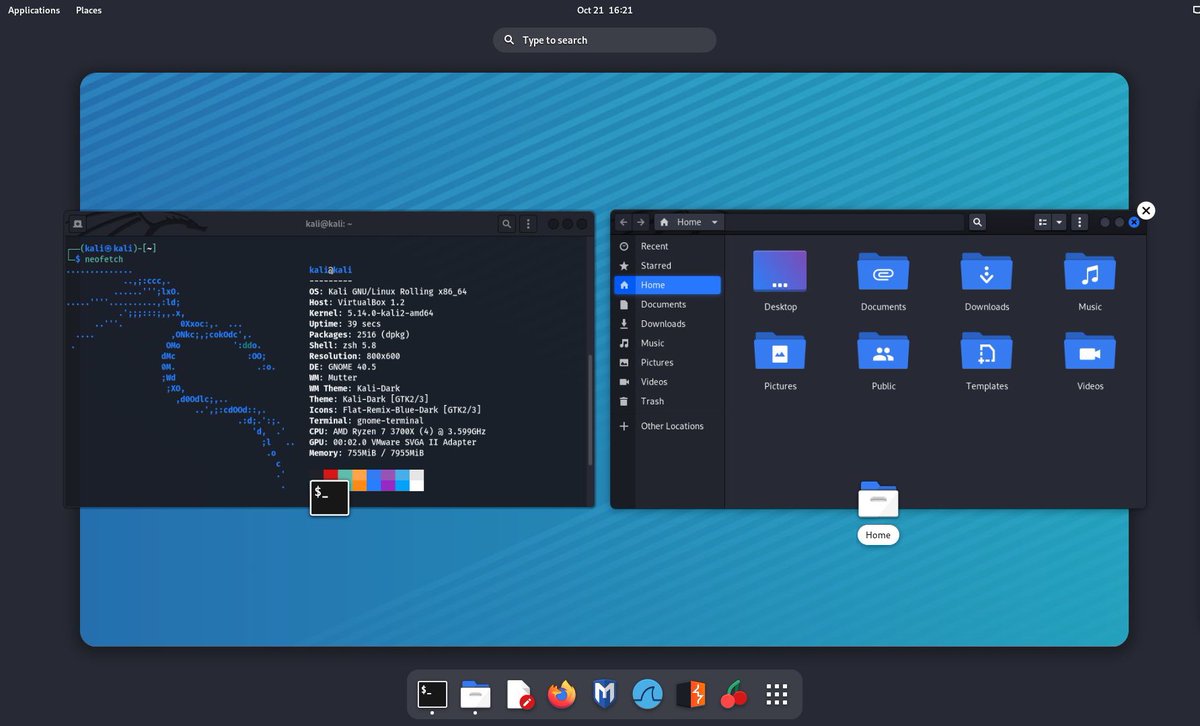Launch Terminal from the dock
The image size is (1200, 726).
tap(432, 694)
